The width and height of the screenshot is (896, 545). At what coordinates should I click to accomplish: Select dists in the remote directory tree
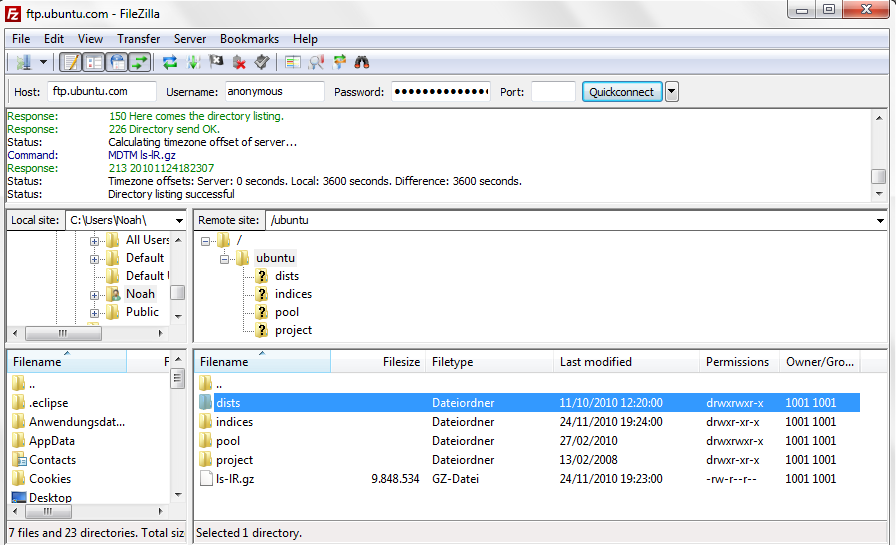[287, 276]
